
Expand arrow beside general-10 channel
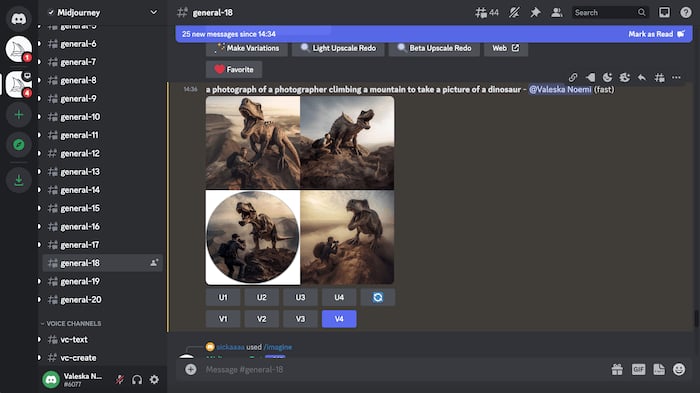[39, 117]
